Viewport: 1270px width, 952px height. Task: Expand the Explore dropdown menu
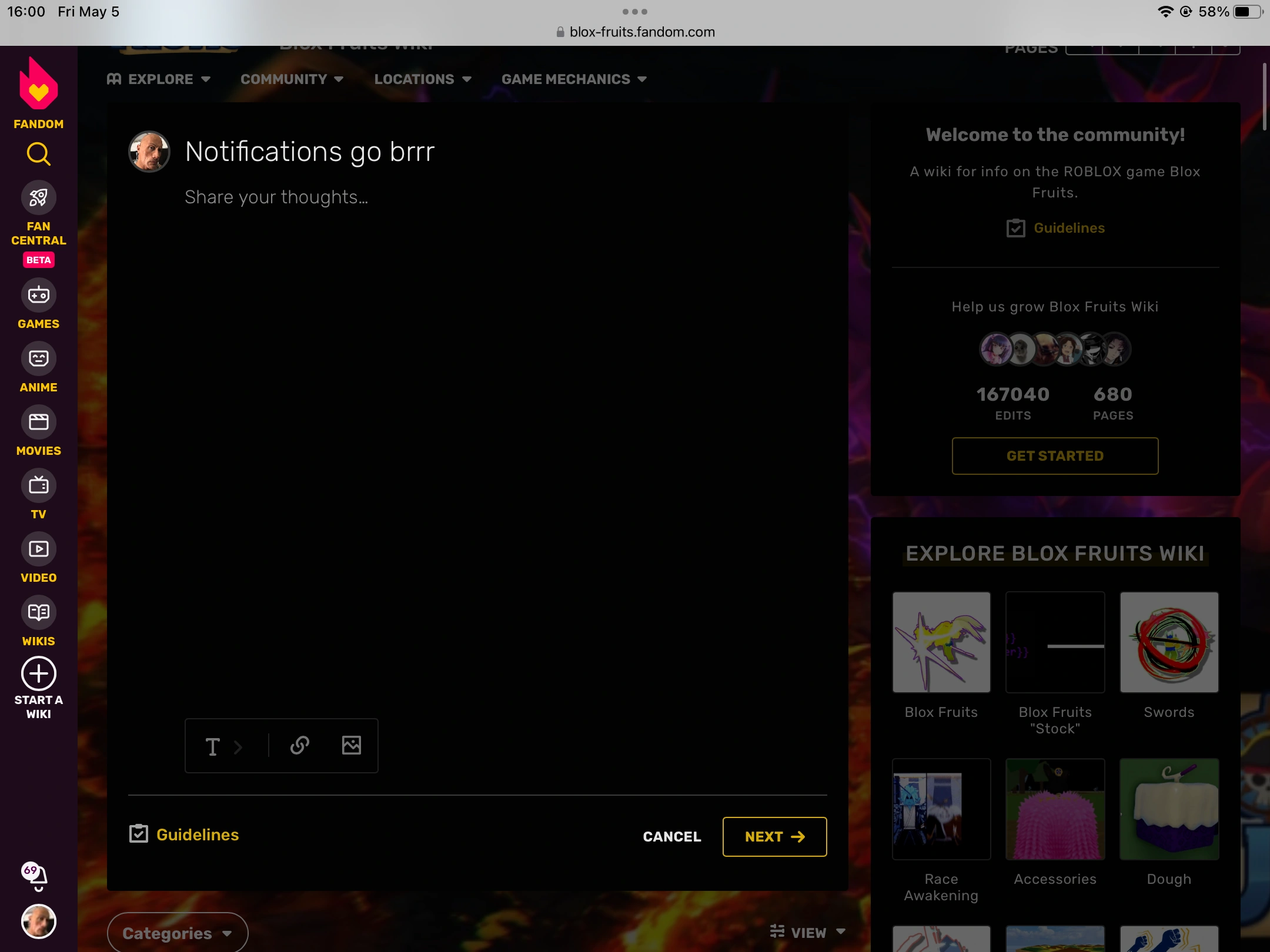[159, 79]
